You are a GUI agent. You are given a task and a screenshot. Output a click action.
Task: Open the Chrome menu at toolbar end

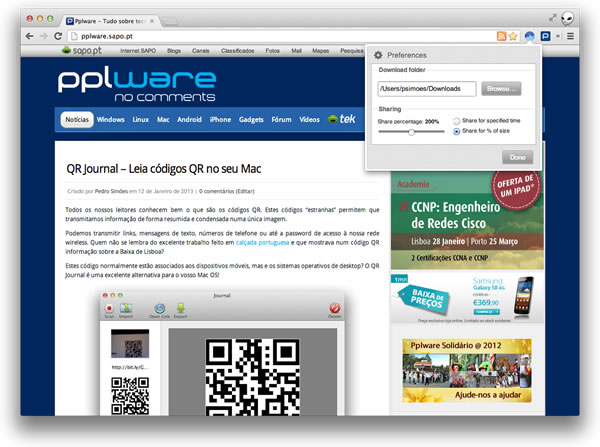coord(568,36)
